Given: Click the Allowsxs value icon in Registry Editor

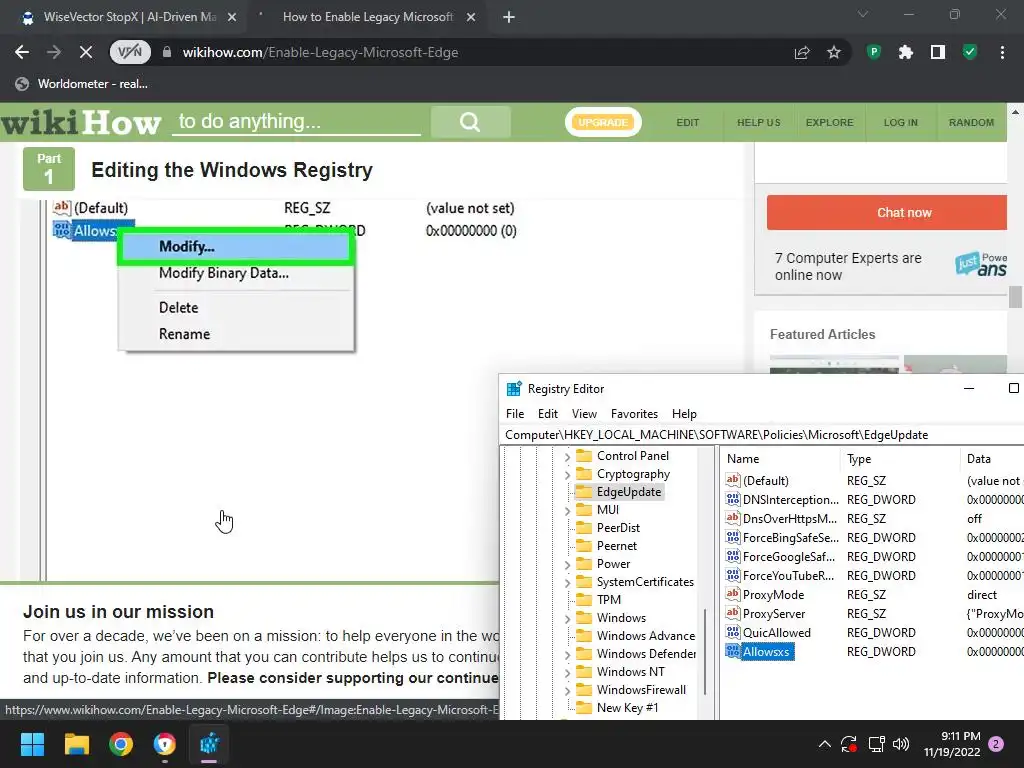Looking at the screenshot, I should point(733,651).
